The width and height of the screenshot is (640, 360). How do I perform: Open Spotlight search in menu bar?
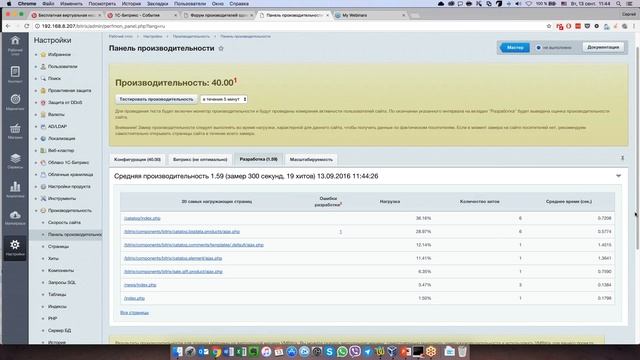point(619,4)
